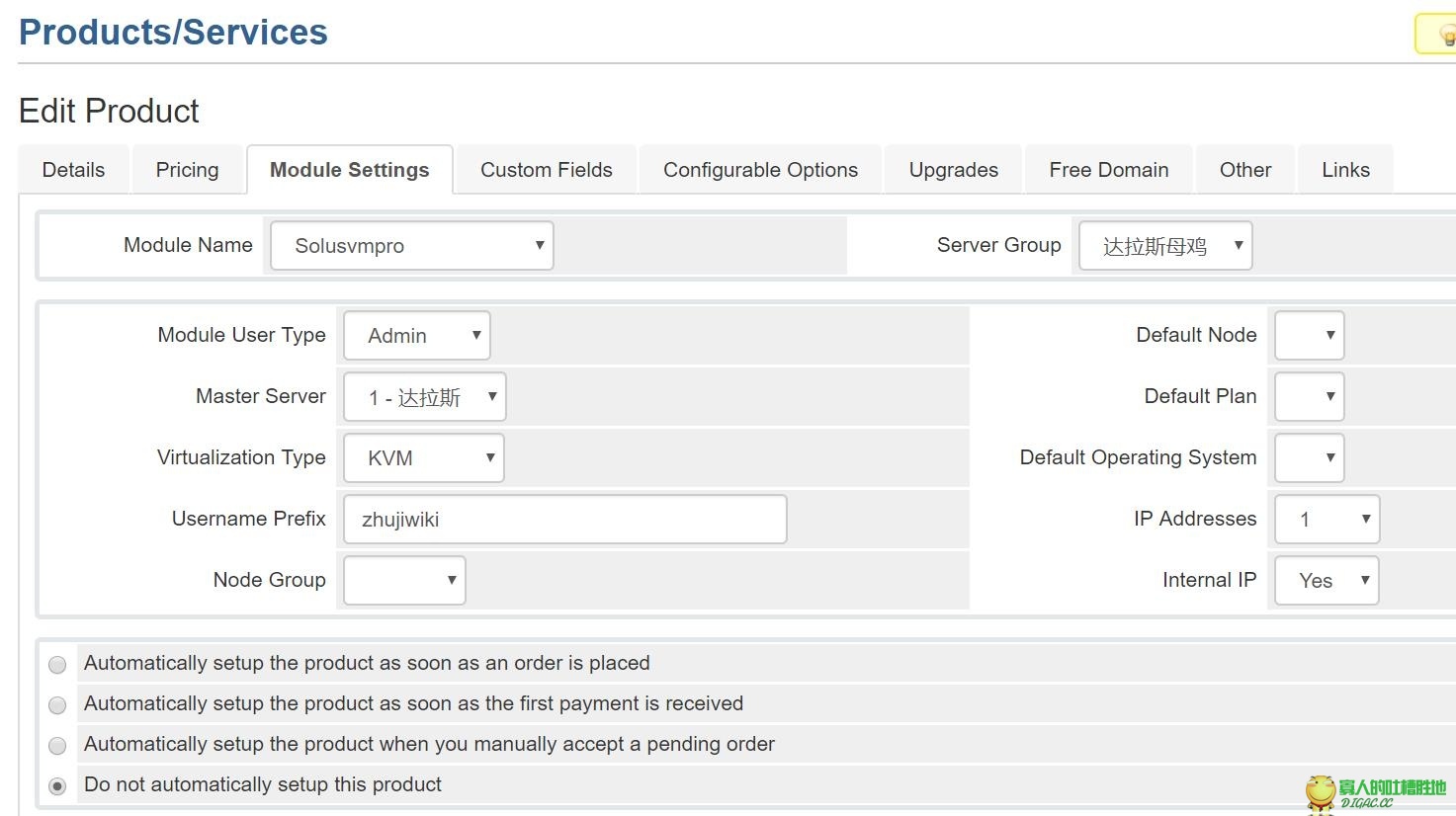Click the Default Plan label
Image resolution: width=1456 pixels, height=816 pixels.
pyautogui.click(x=1200, y=396)
